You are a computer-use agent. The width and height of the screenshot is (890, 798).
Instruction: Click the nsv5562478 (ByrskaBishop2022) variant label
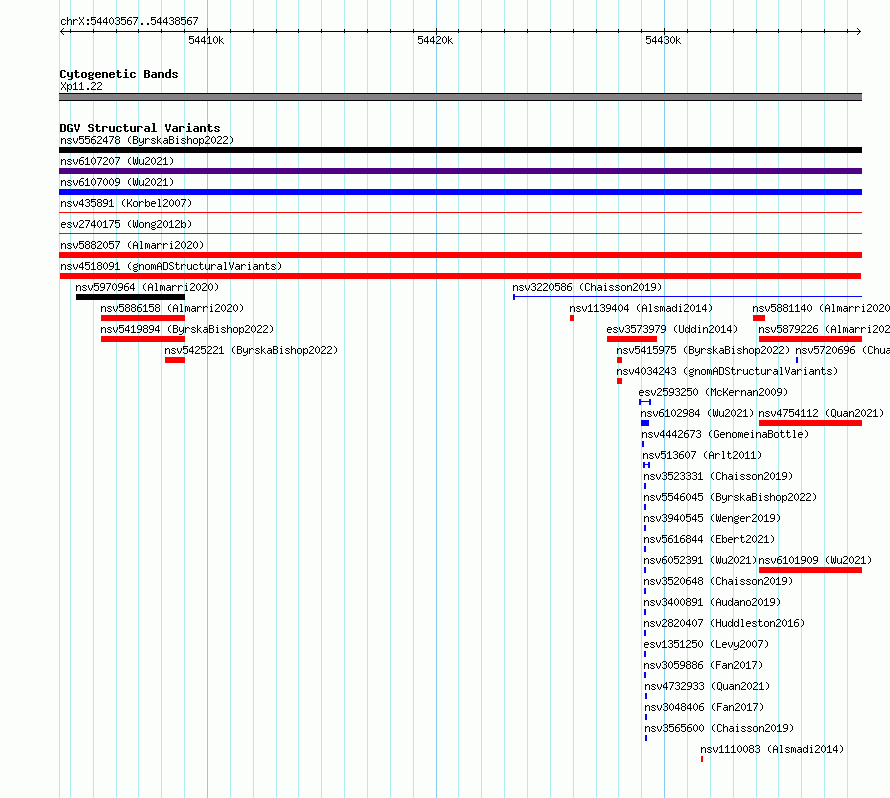click(x=147, y=140)
